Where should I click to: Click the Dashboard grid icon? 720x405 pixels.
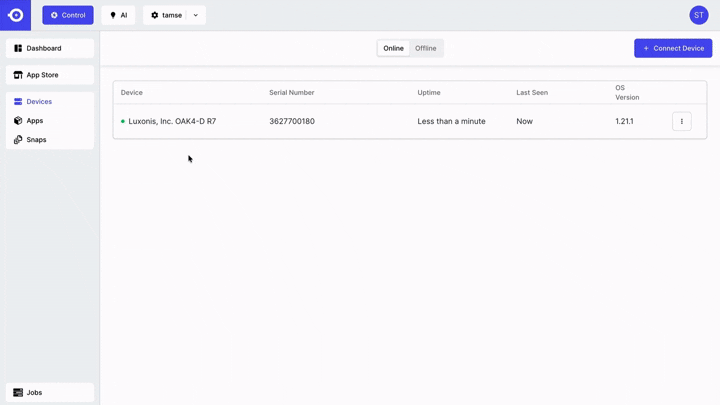point(18,48)
